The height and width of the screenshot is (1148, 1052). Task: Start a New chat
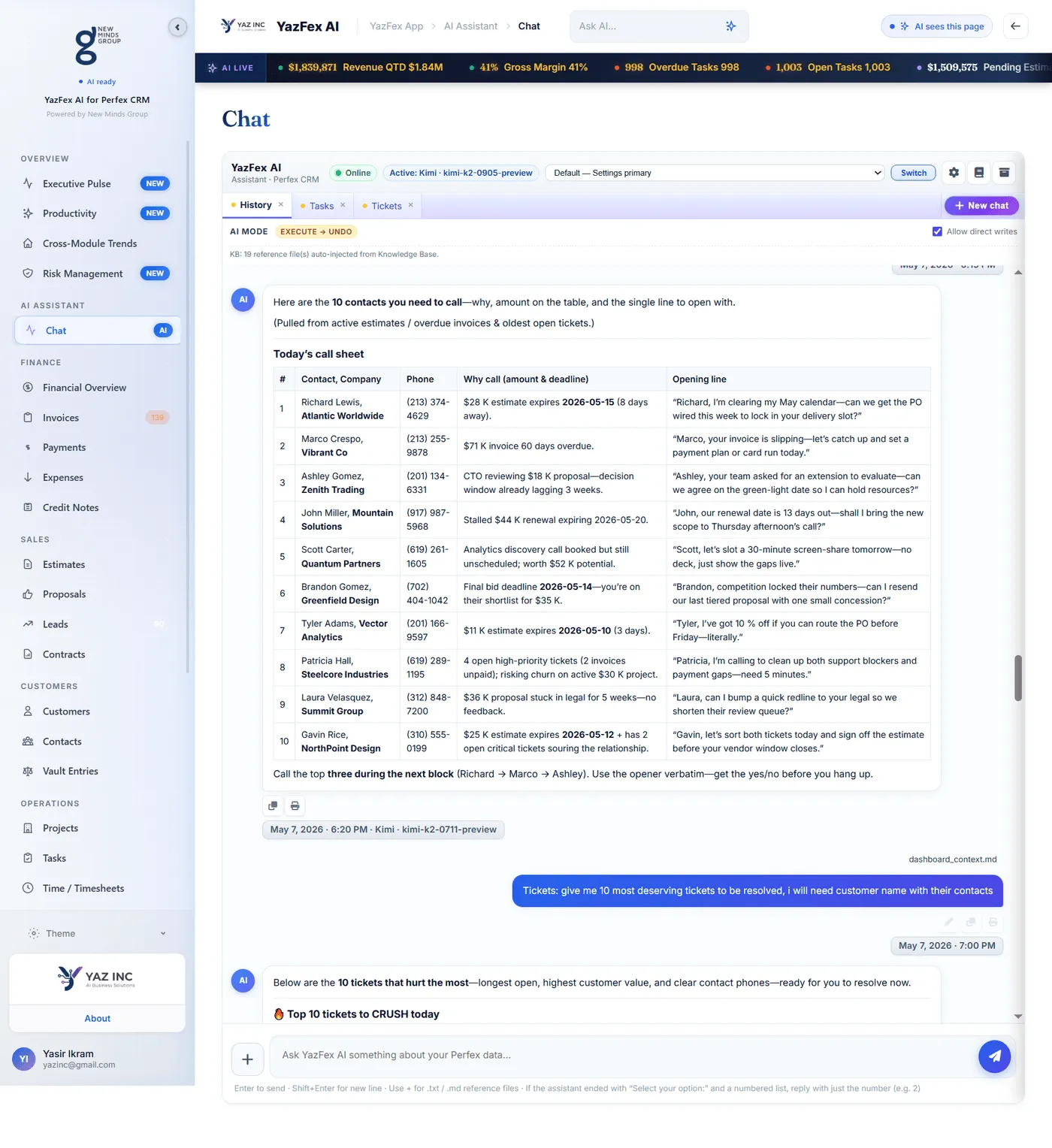(x=981, y=206)
